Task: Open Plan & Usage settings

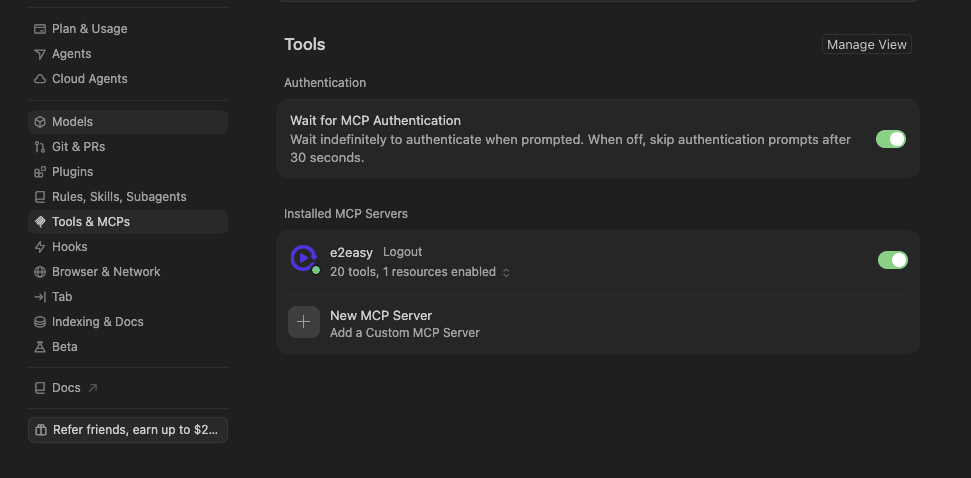Action: click(128, 29)
